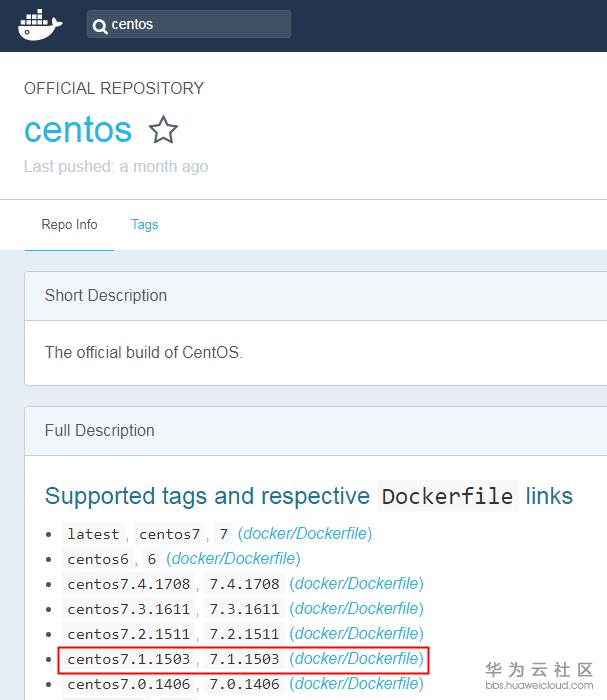This screenshot has height=700, width=607.
Task: Click the Short Description panel header
Action: click(x=106, y=295)
